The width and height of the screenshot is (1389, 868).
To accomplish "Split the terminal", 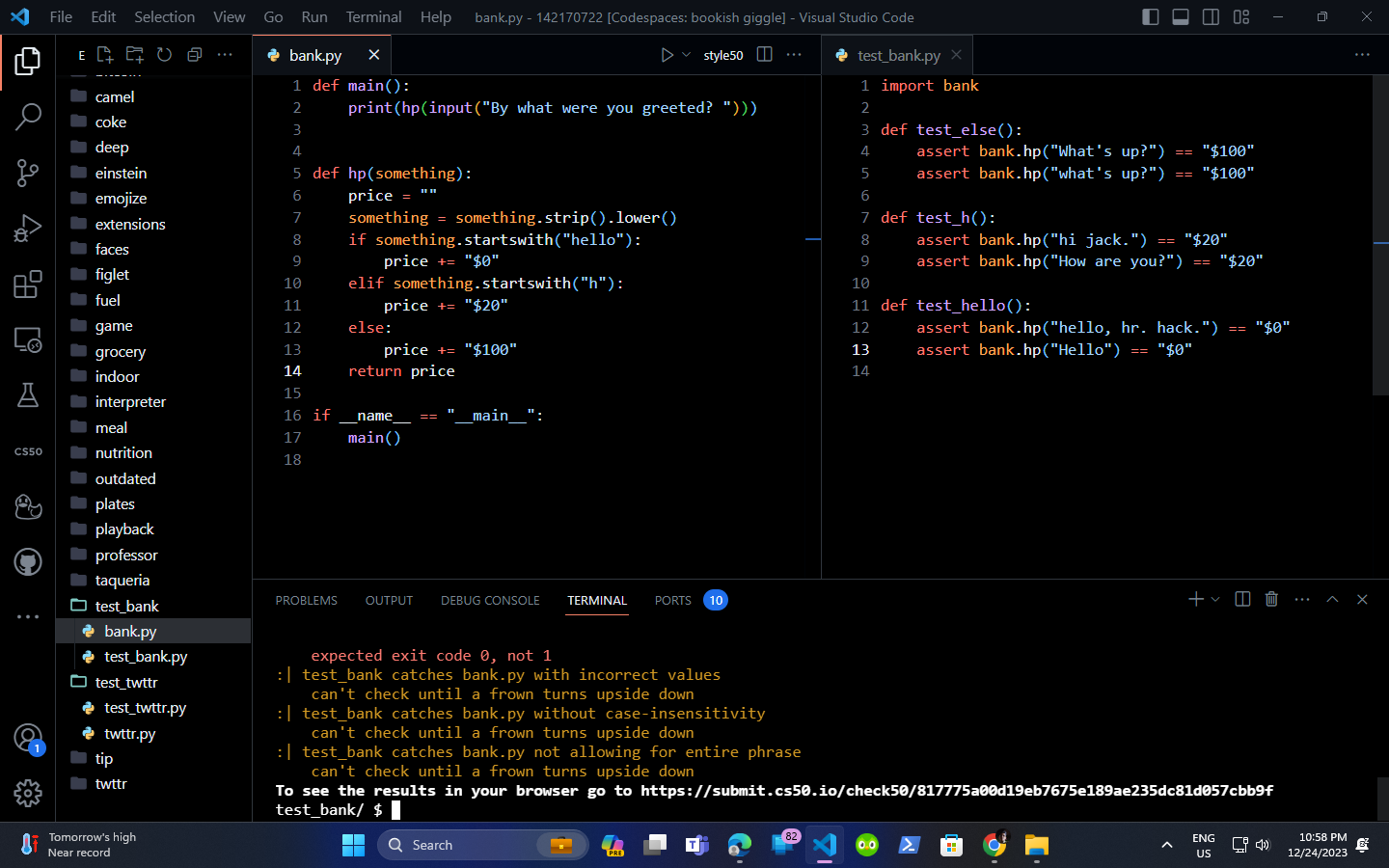I will [1242, 599].
